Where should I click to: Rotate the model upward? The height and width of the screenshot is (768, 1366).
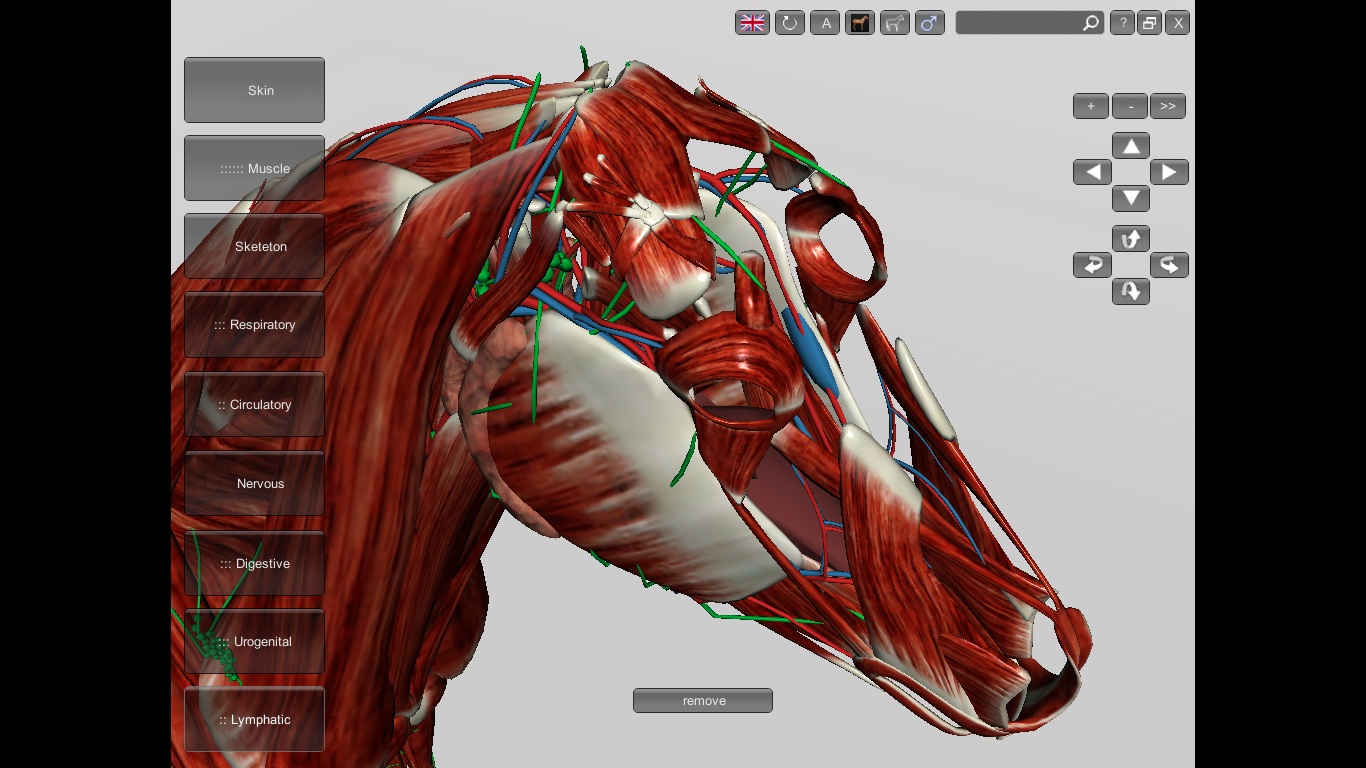coord(1131,239)
